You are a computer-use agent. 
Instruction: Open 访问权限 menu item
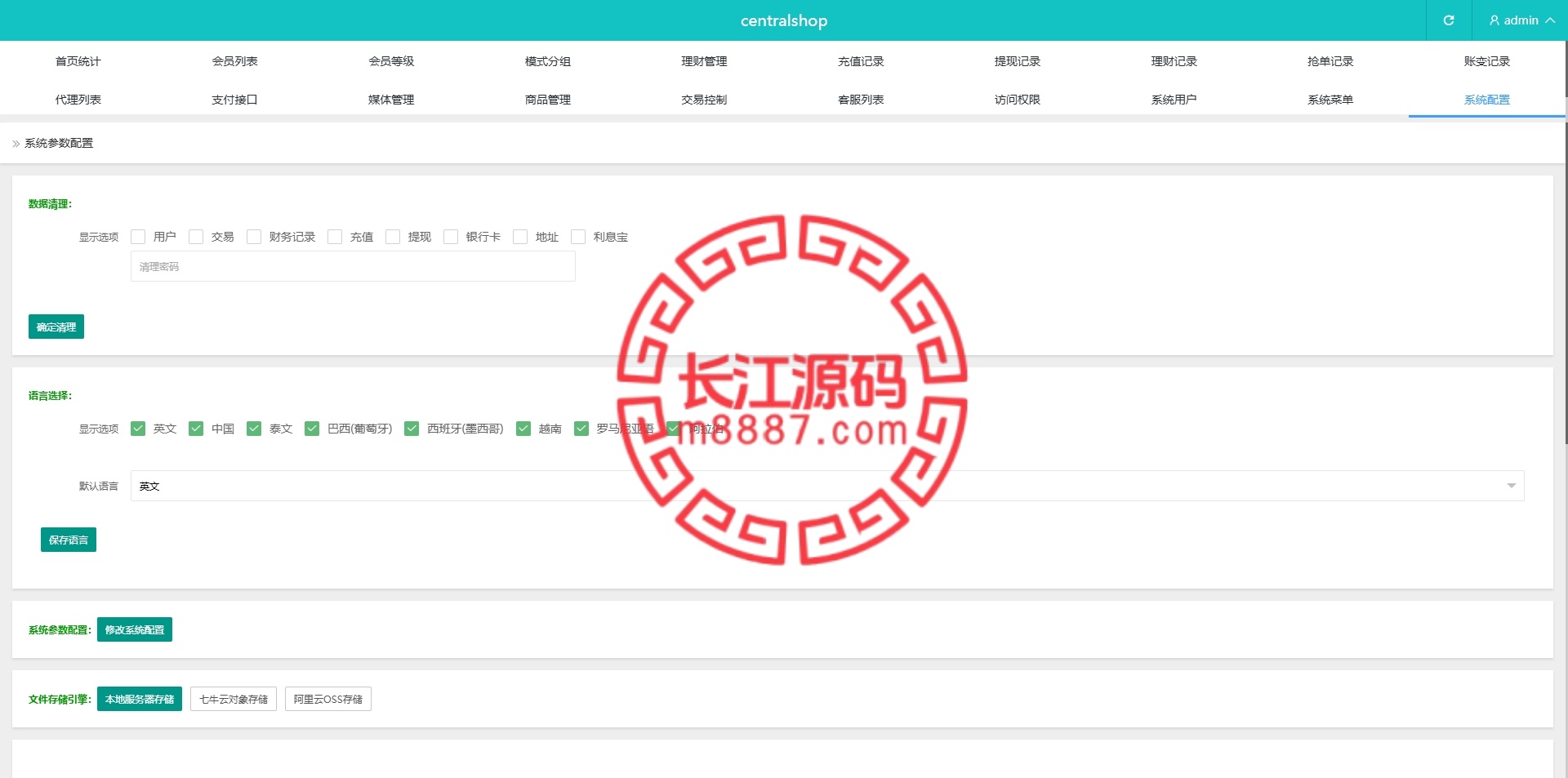pos(1018,100)
